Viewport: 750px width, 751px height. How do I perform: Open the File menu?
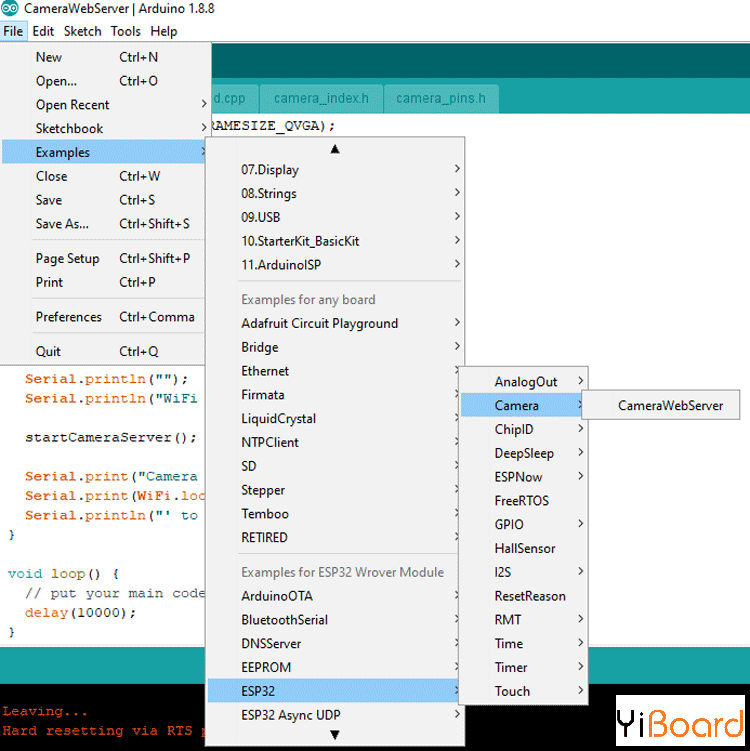pyautogui.click(x=13, y=31)
